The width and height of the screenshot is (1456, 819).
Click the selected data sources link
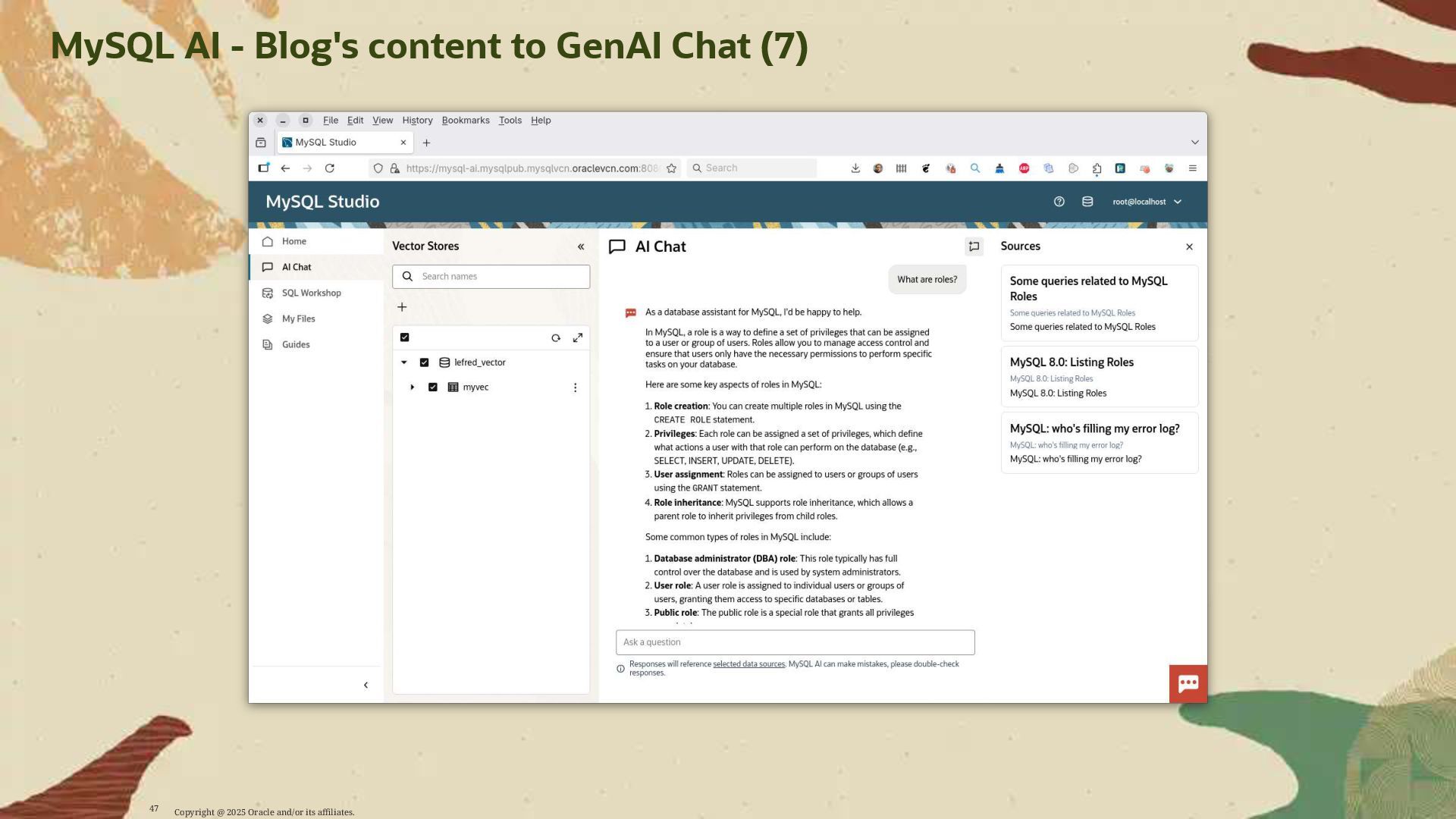[x=748, y=664]
